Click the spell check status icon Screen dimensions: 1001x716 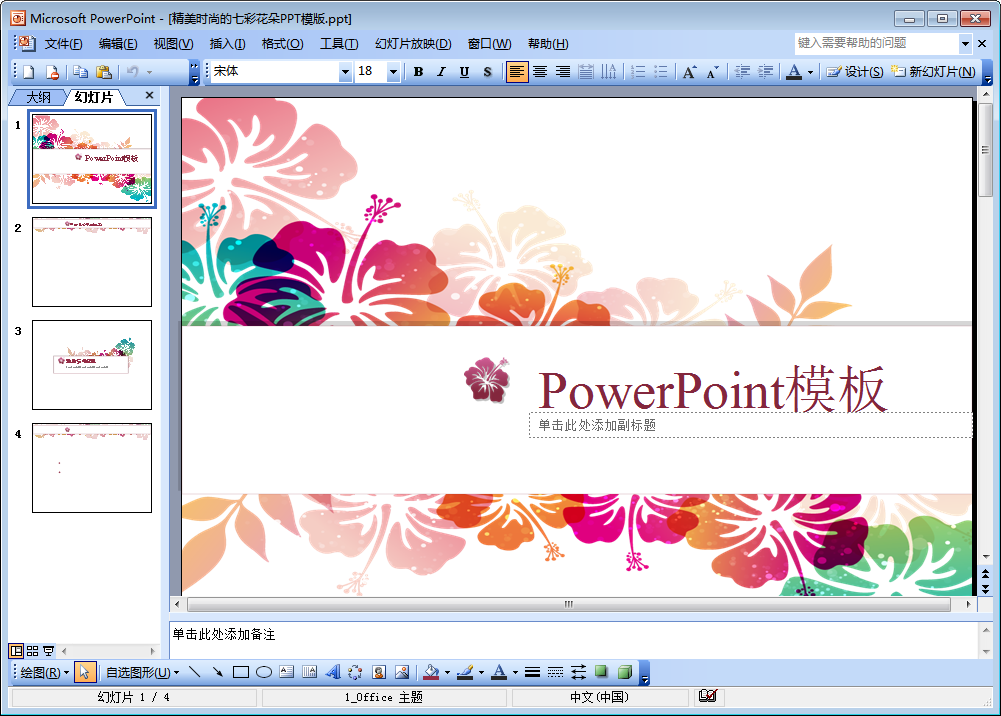[707, 696]
